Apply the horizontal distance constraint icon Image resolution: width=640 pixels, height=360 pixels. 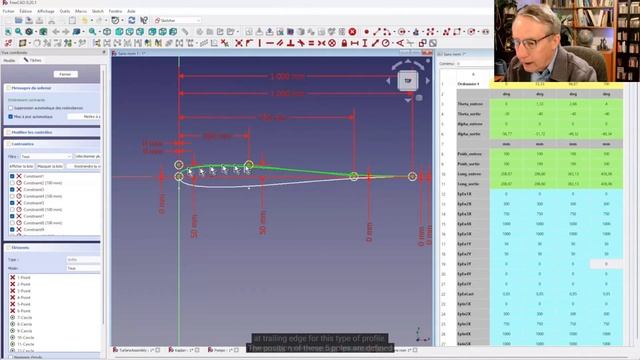pyautogui.click(x=354, y=43)
